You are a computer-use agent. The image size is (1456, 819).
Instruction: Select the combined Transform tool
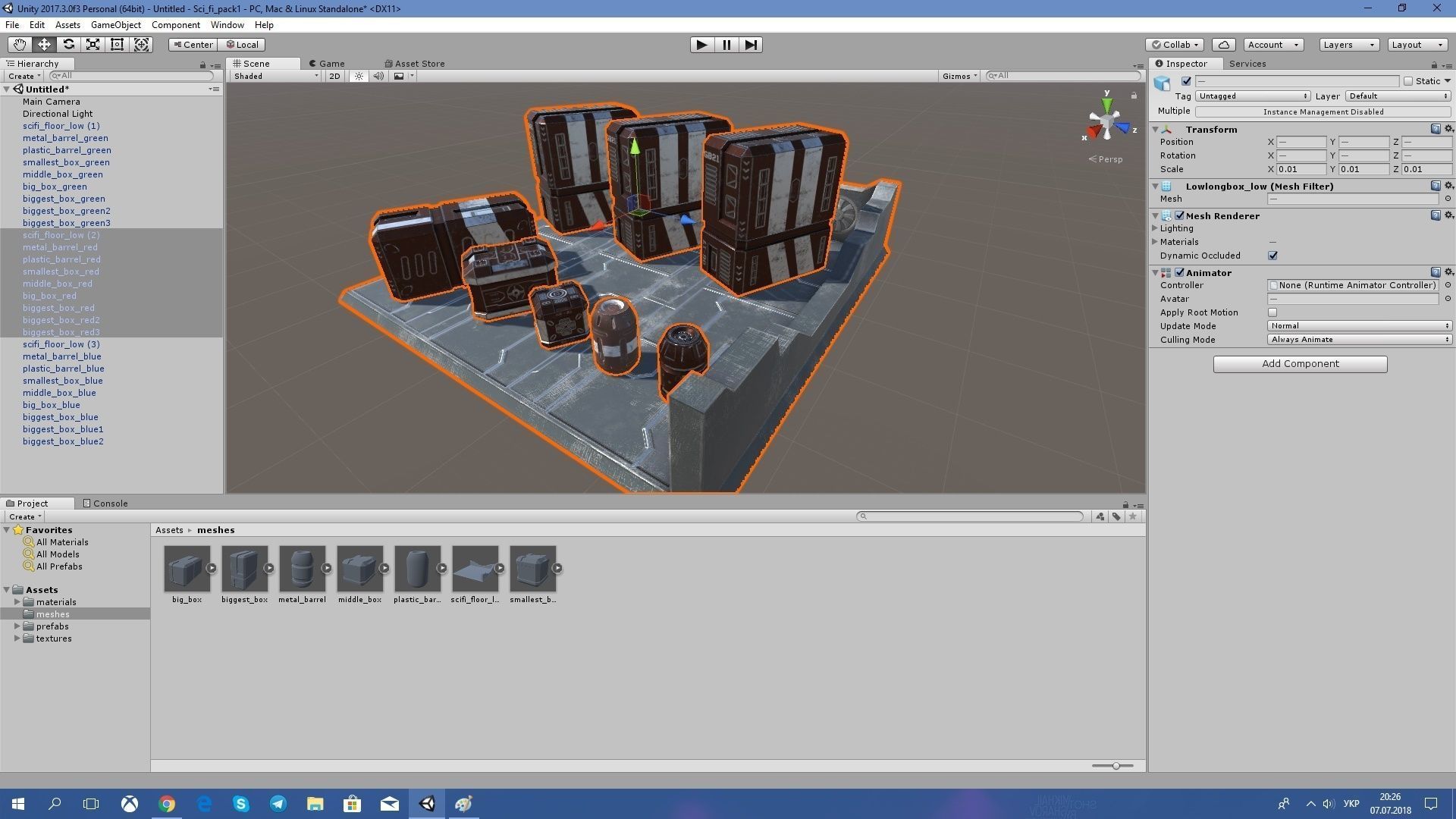141,45
